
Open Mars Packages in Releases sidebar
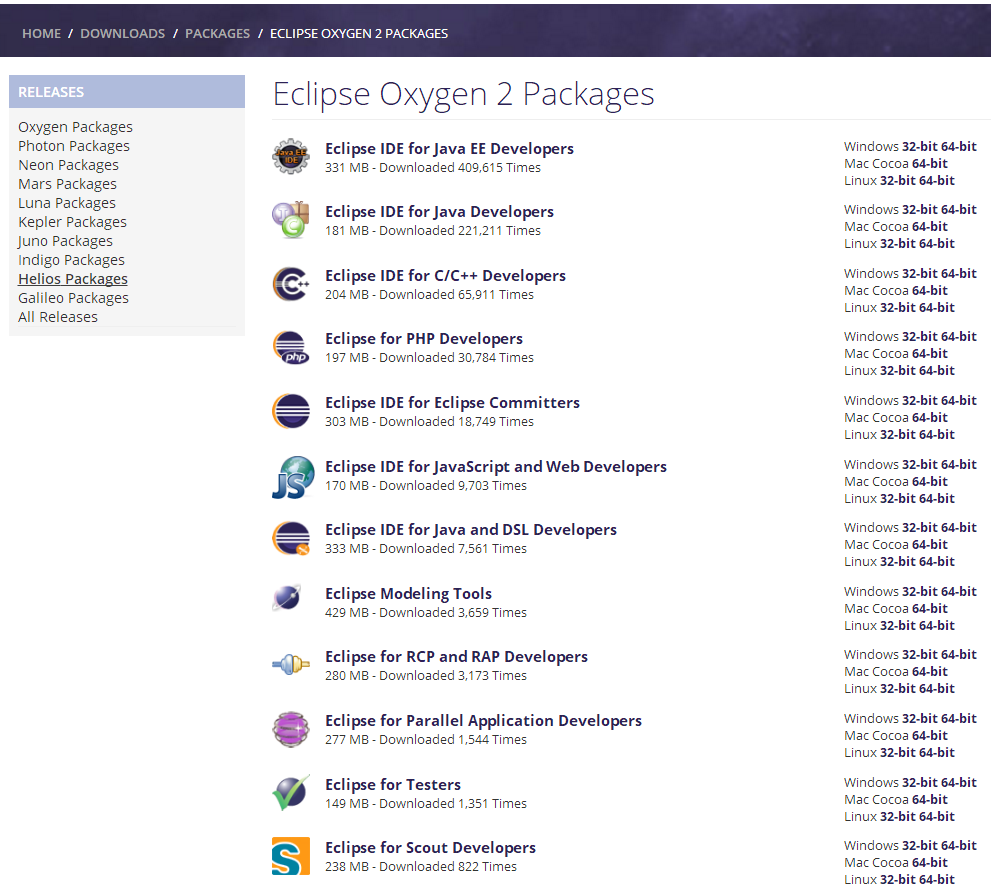coord(68,184)
